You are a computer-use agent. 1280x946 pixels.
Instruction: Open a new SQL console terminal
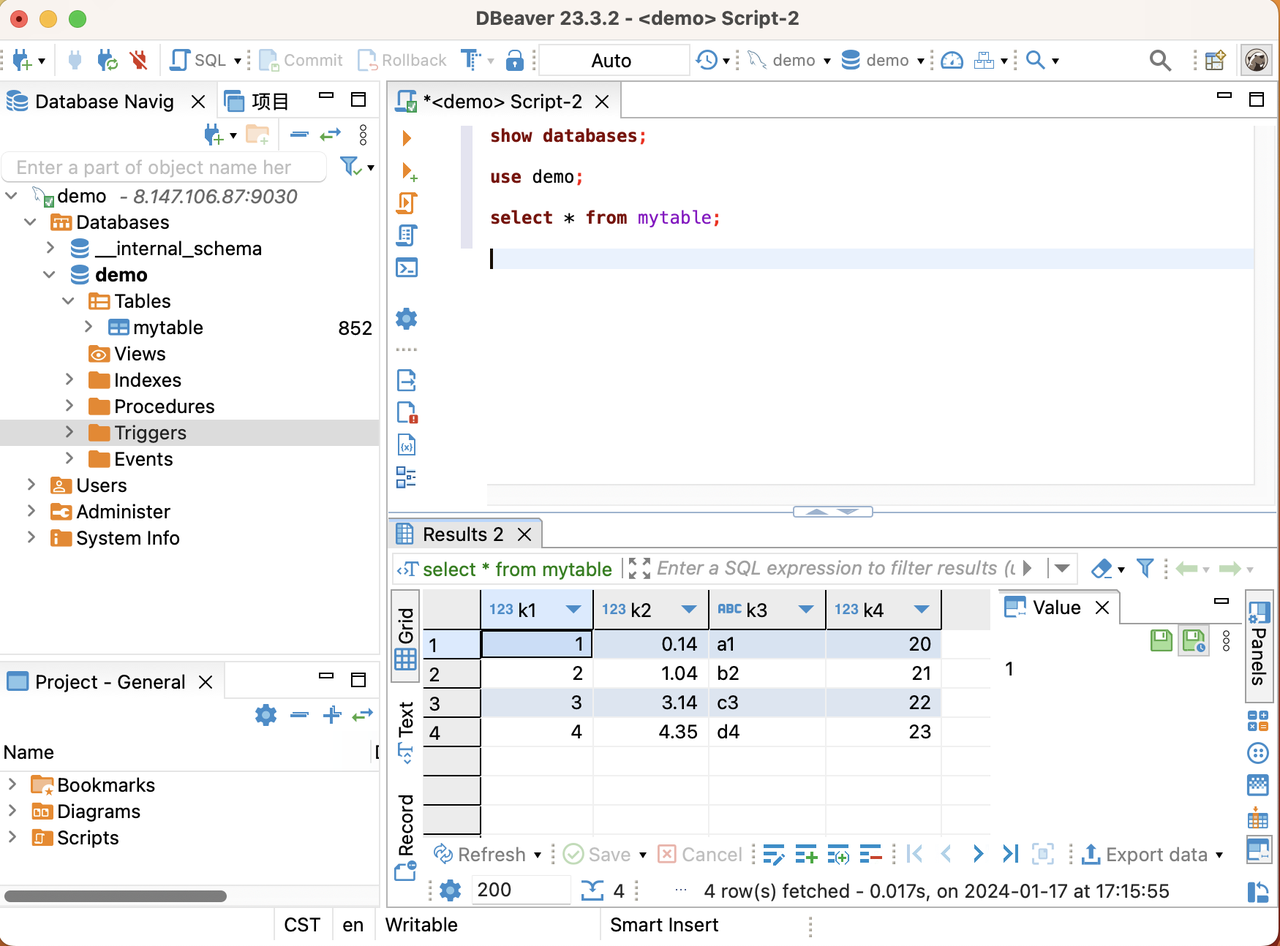(407, 267)
